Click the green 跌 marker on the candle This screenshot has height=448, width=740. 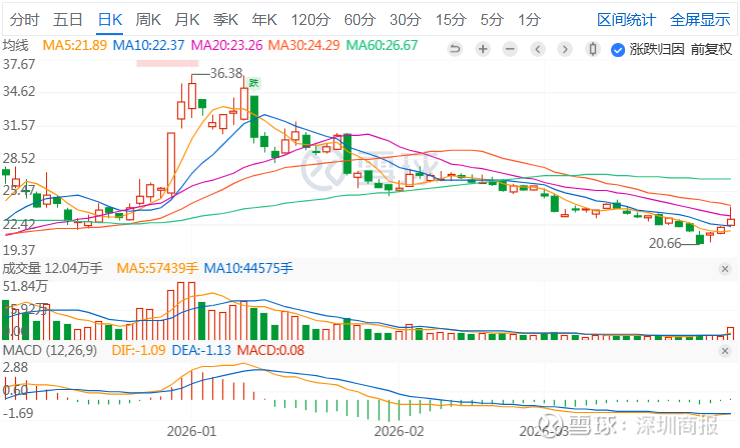click(254, 83)
